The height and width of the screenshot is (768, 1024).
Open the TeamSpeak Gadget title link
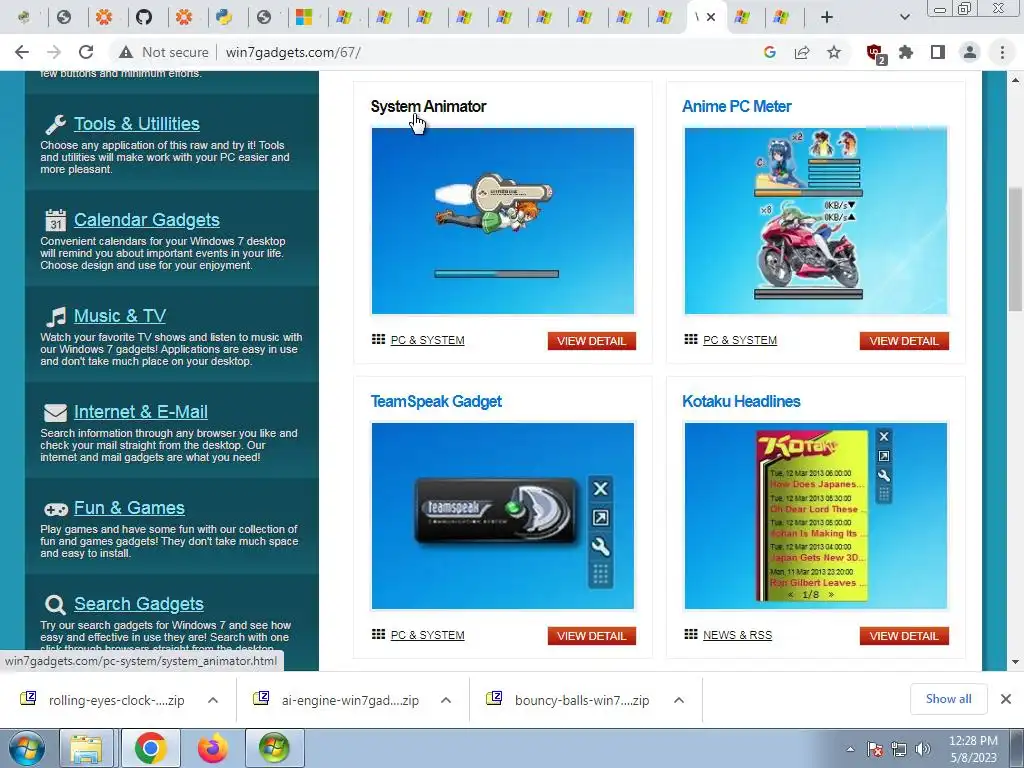coord(436,401)
